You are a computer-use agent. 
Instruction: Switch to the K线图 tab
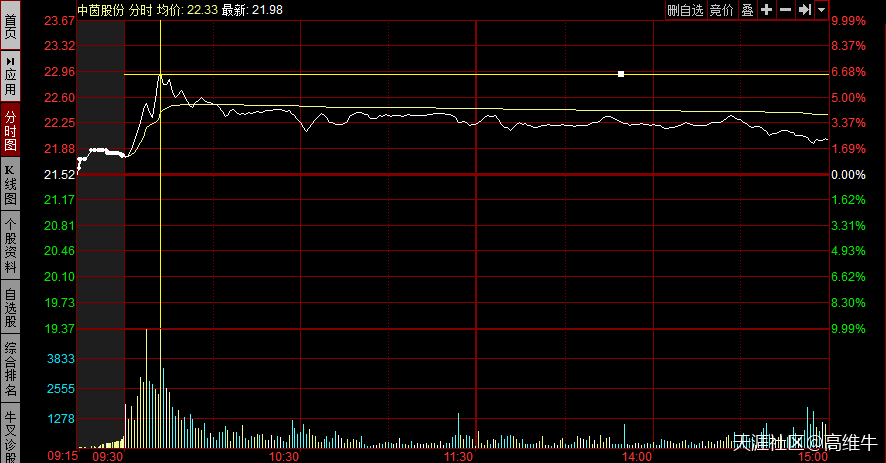[10, 186]
